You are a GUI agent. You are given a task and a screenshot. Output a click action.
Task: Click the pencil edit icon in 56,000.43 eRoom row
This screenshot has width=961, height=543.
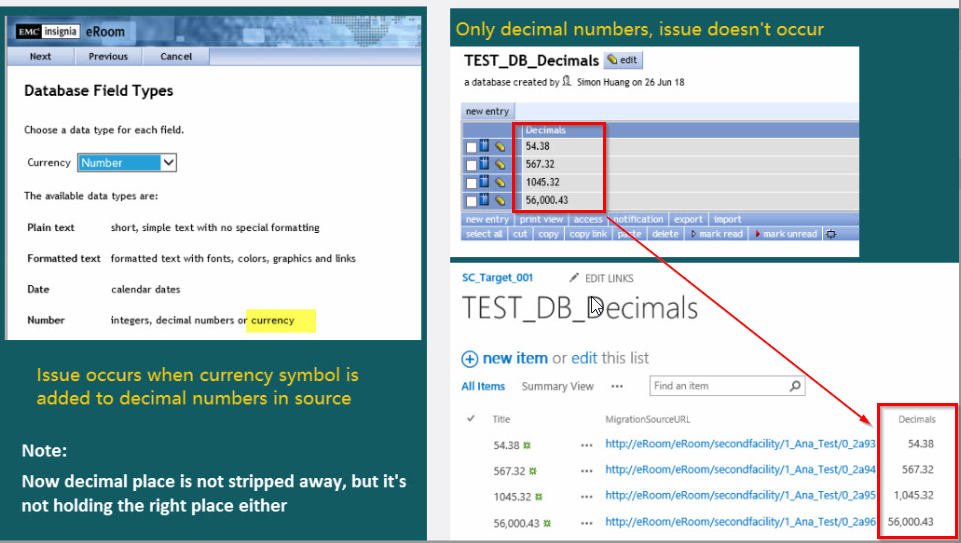coord(500,200)
